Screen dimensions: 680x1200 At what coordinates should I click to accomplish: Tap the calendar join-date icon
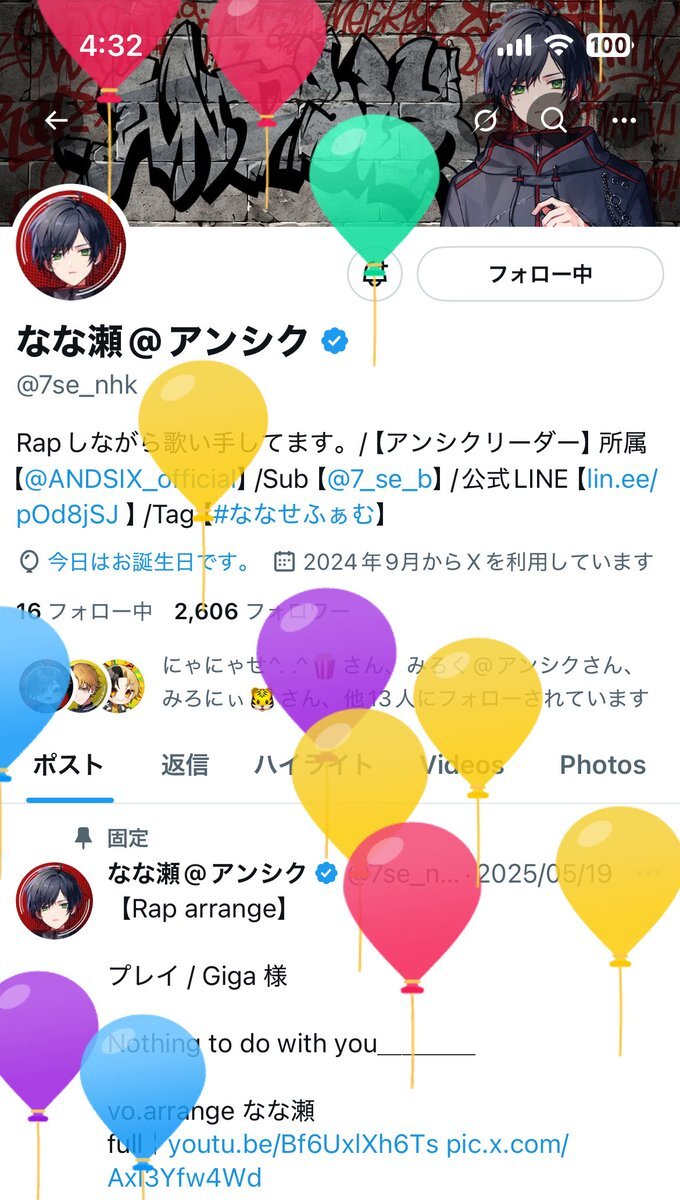(x=284, y=562)
